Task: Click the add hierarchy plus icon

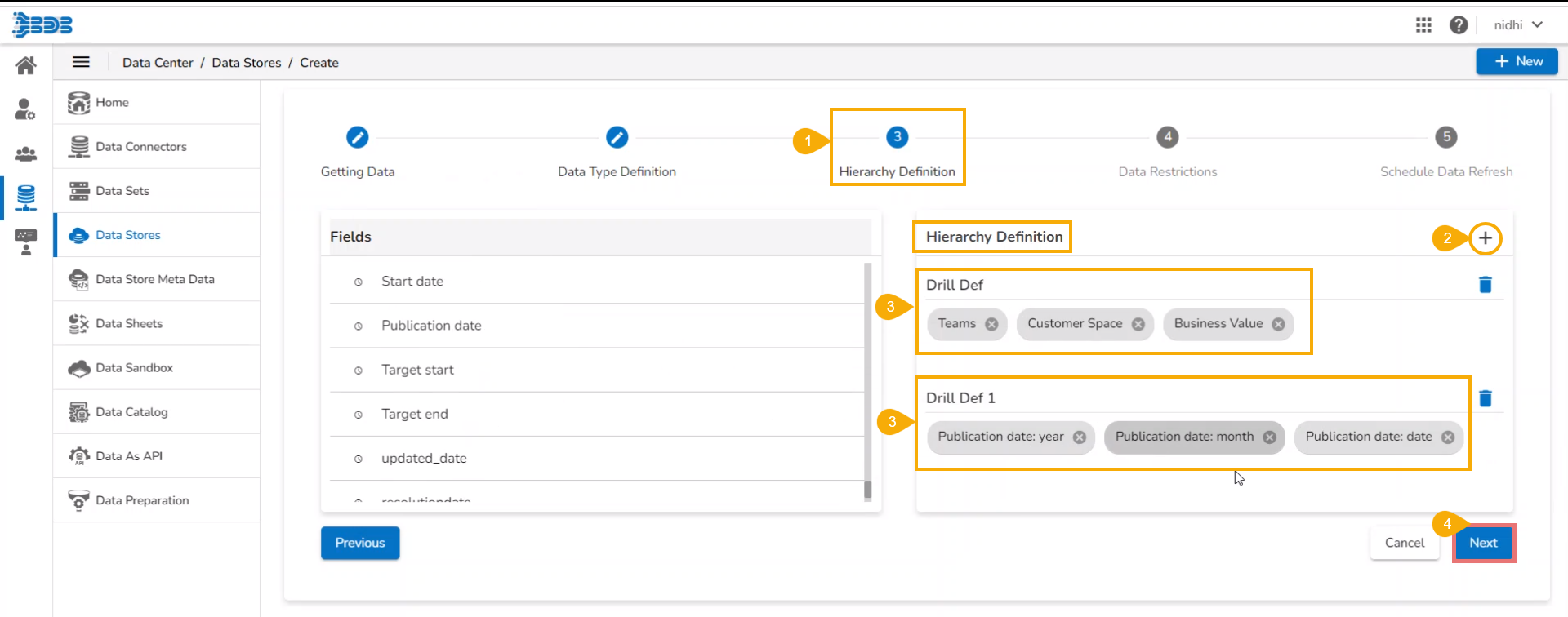Action: tap(1485, 238)
